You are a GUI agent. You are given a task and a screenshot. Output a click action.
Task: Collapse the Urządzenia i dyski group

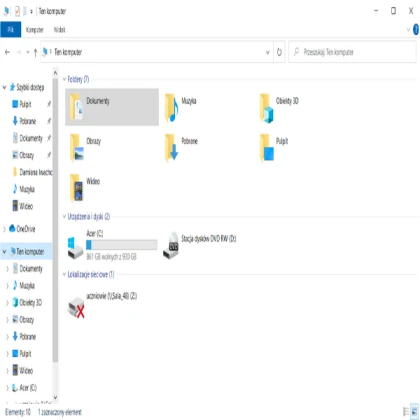coord(64,217)
